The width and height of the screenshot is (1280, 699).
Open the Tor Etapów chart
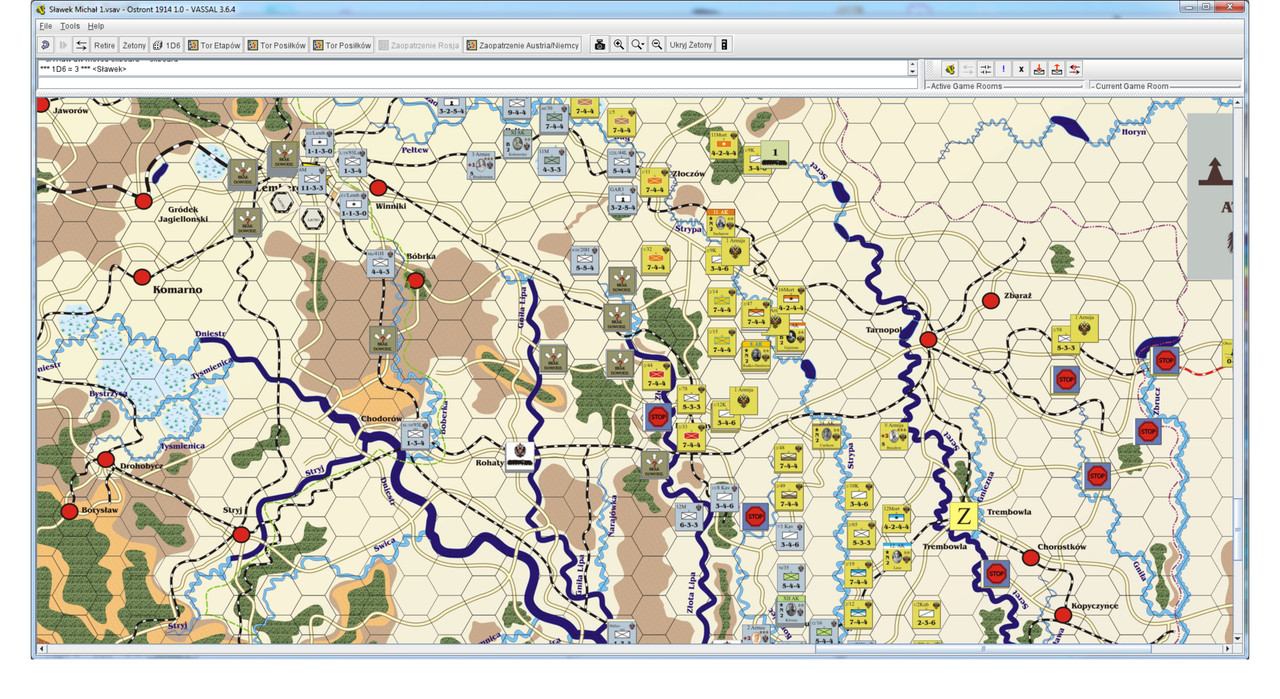click(215, 45)
